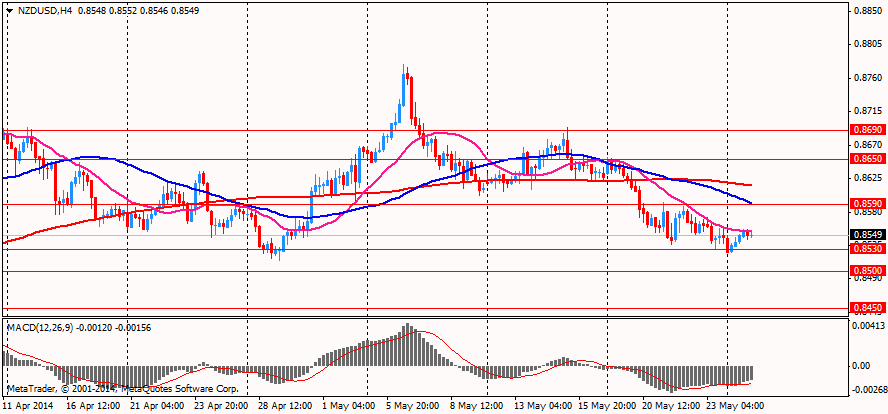Click the 0.8760 price scale value
This screenshot has width=888, height=414.
pos(868,77)
